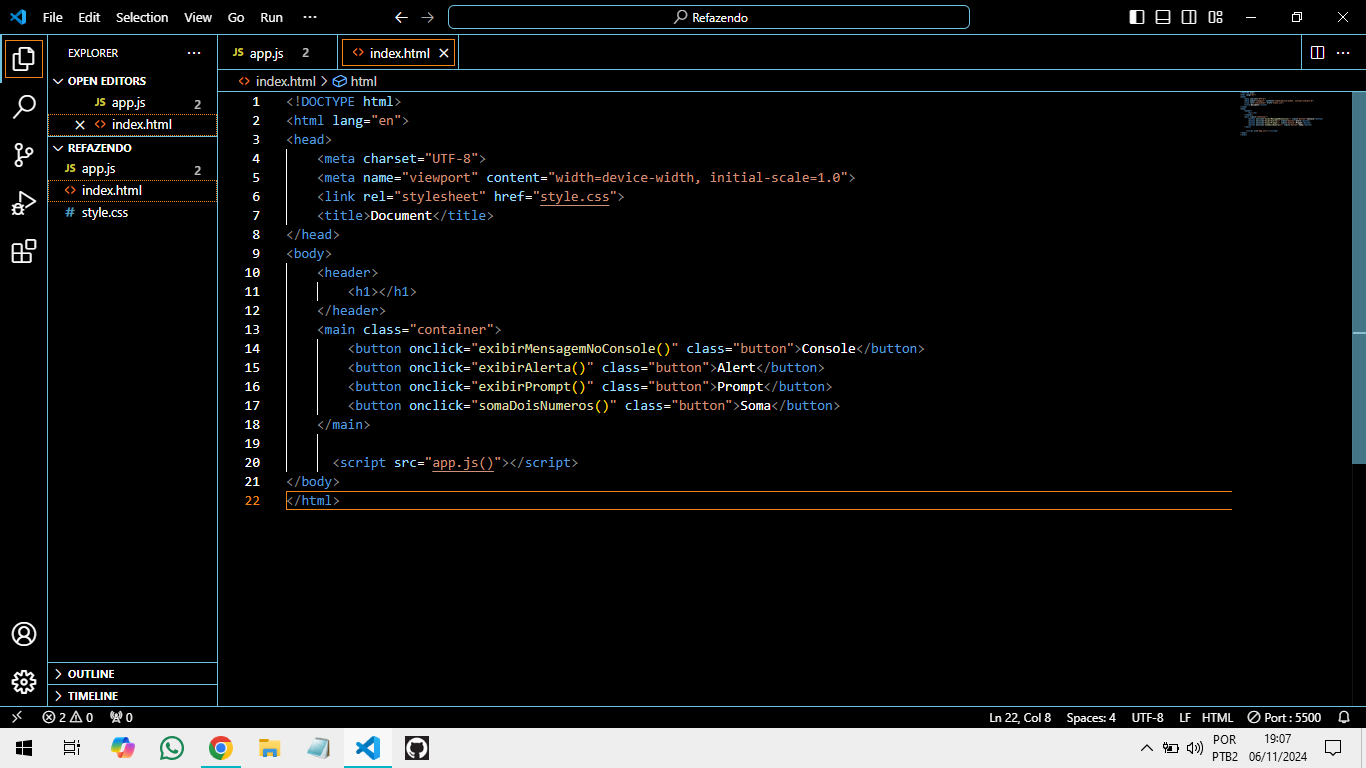The width and height of the screenshot is (1366, 768).
Task: Go forward using the right arrow
Action: [428, 17]
